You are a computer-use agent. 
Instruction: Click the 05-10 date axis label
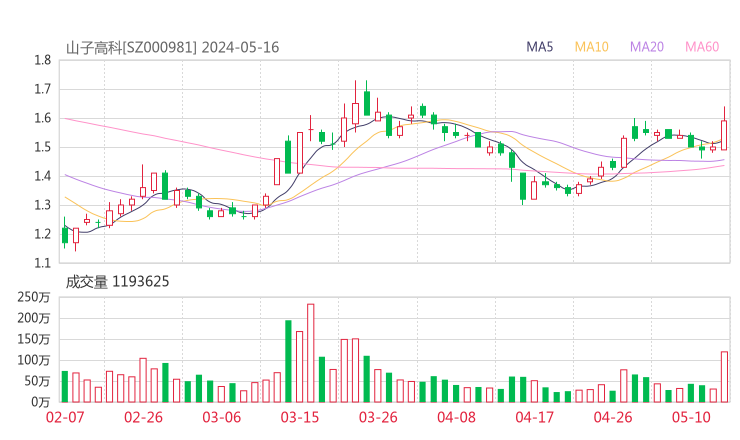coord(691,417)
